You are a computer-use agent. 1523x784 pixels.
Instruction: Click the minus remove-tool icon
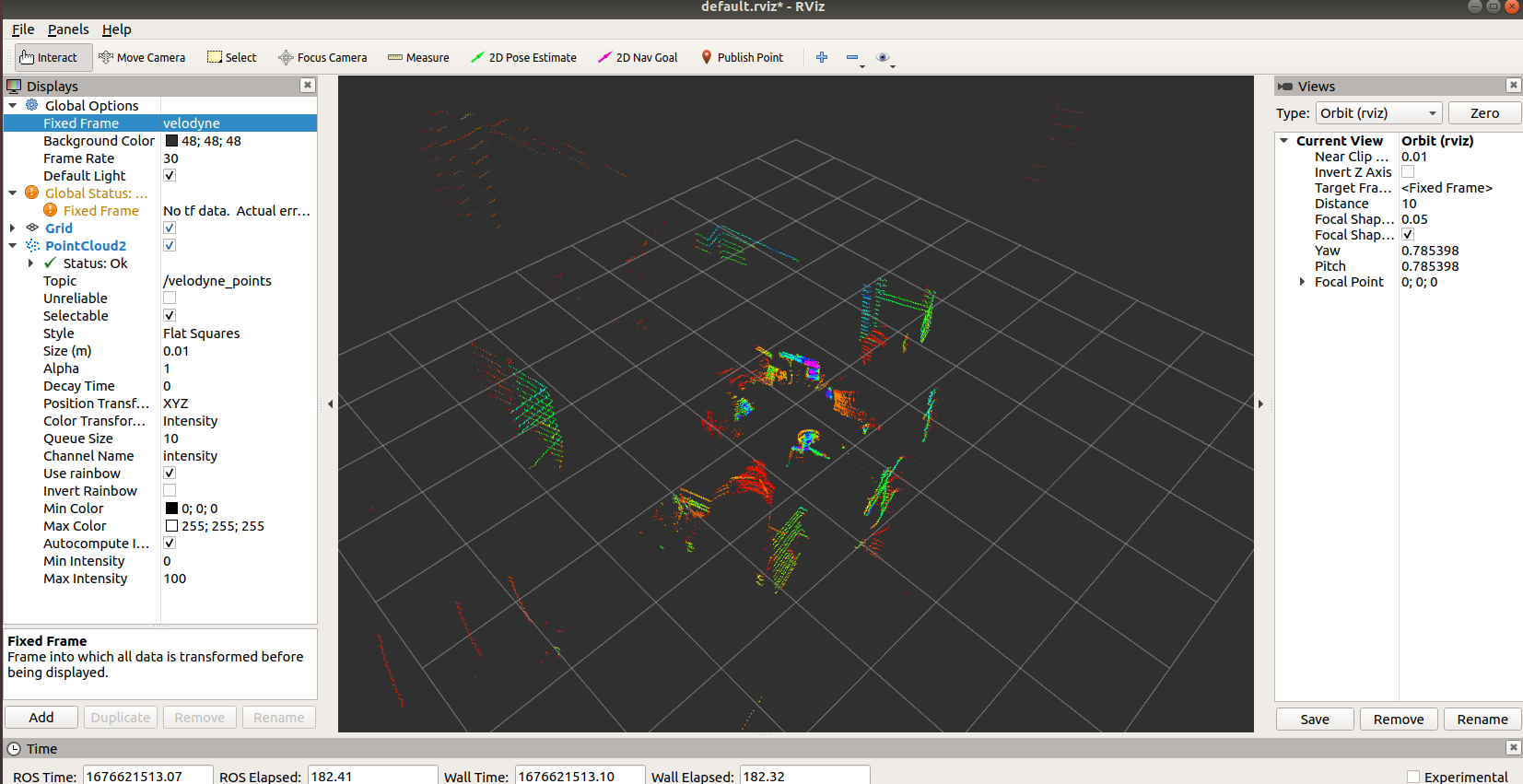(852, 57)
